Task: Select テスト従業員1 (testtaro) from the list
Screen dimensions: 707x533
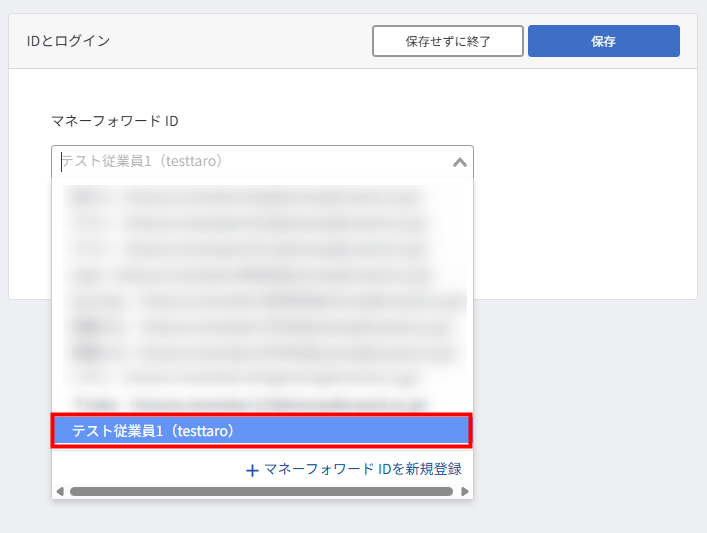Action: (262, 431)
